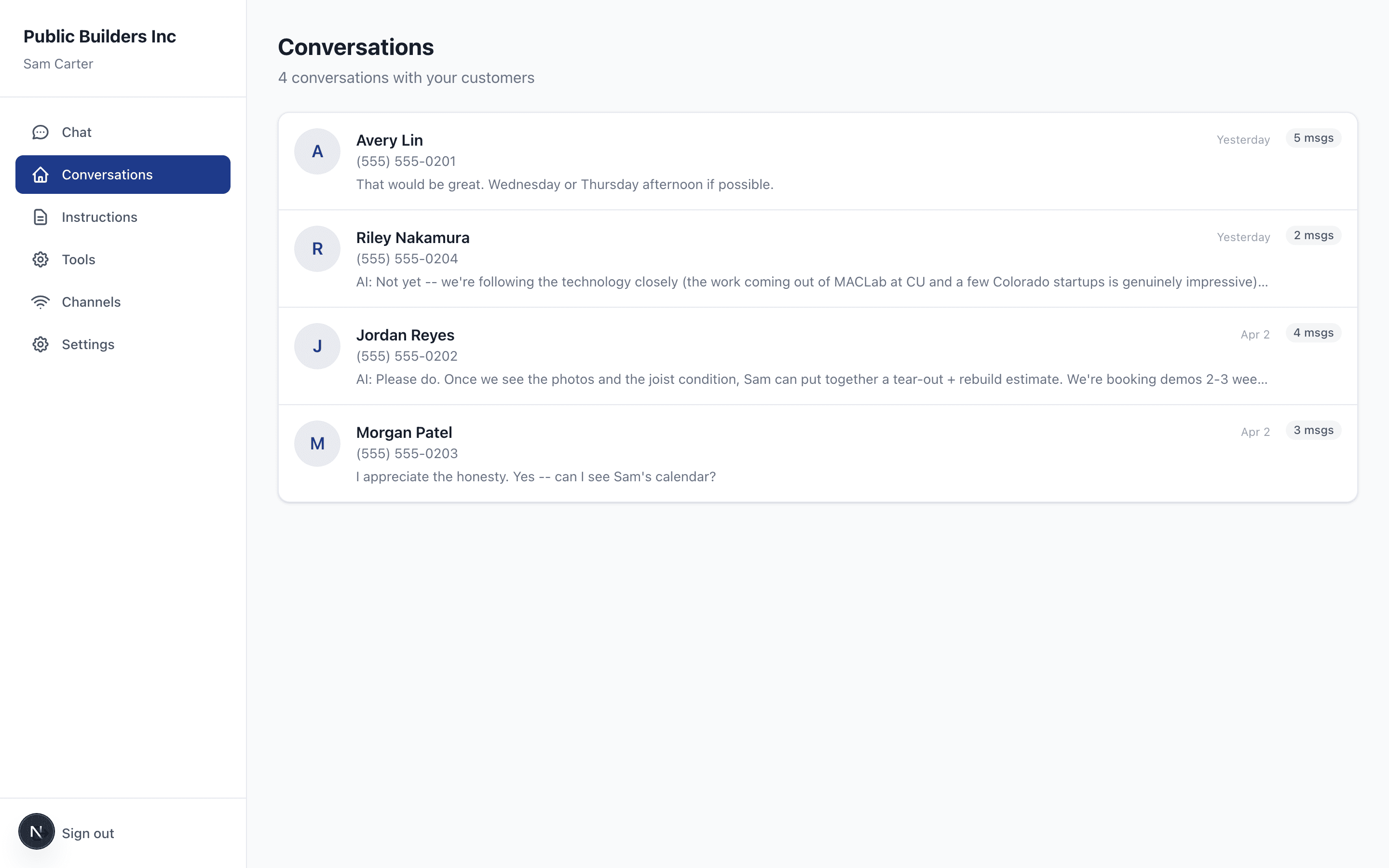Select the Chat menu entry
Image resolution: width=1389 pixels, height=868 pixels.
tap(76, 132)
